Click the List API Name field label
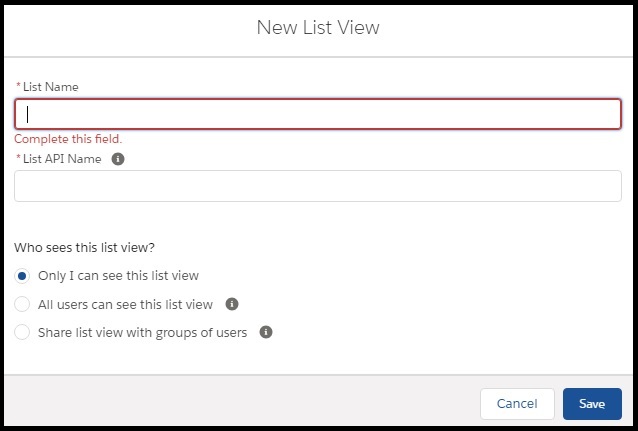The image size is (638, 431). 62,159
